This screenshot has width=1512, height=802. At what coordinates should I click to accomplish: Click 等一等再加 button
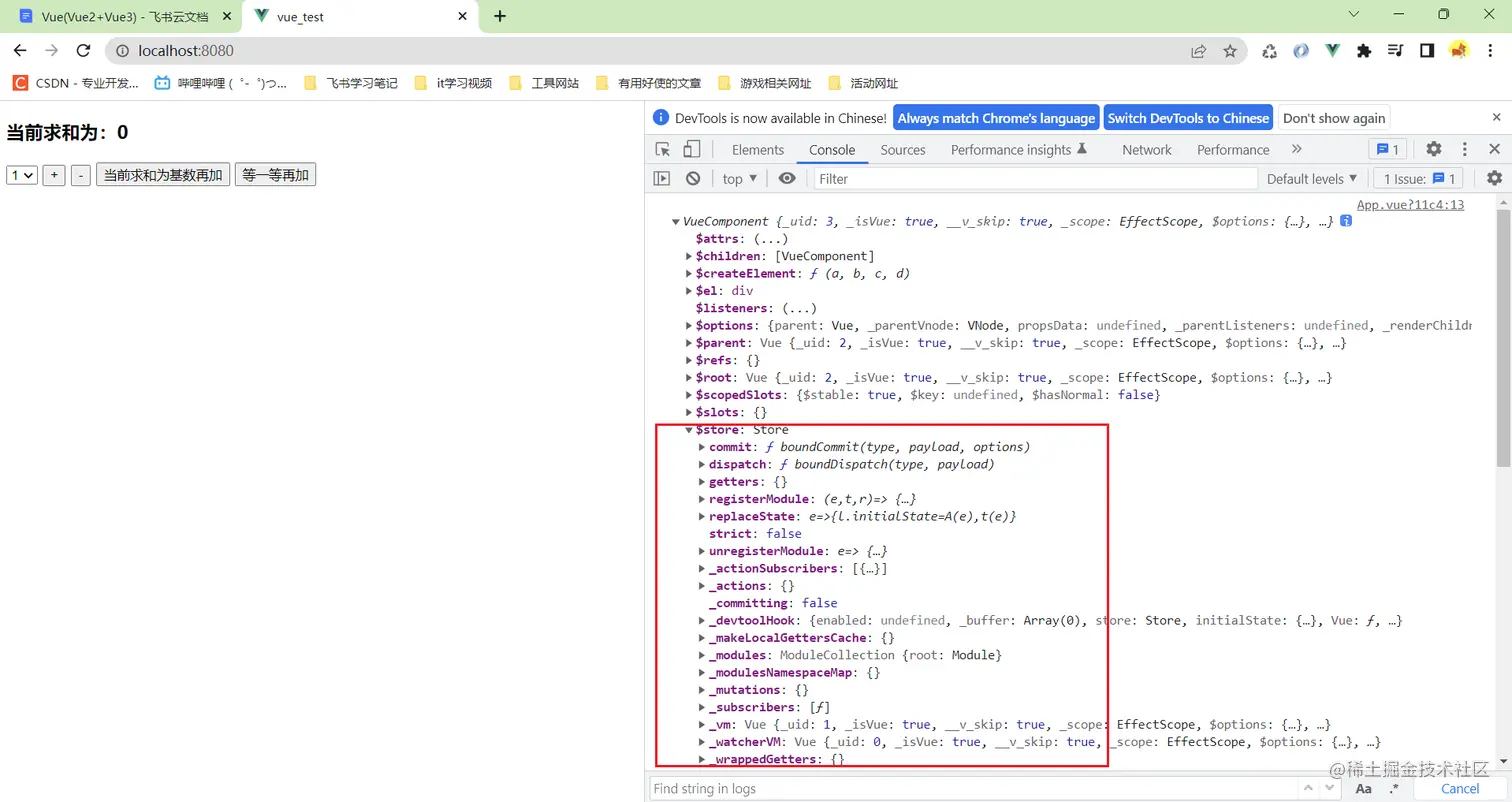275,175
